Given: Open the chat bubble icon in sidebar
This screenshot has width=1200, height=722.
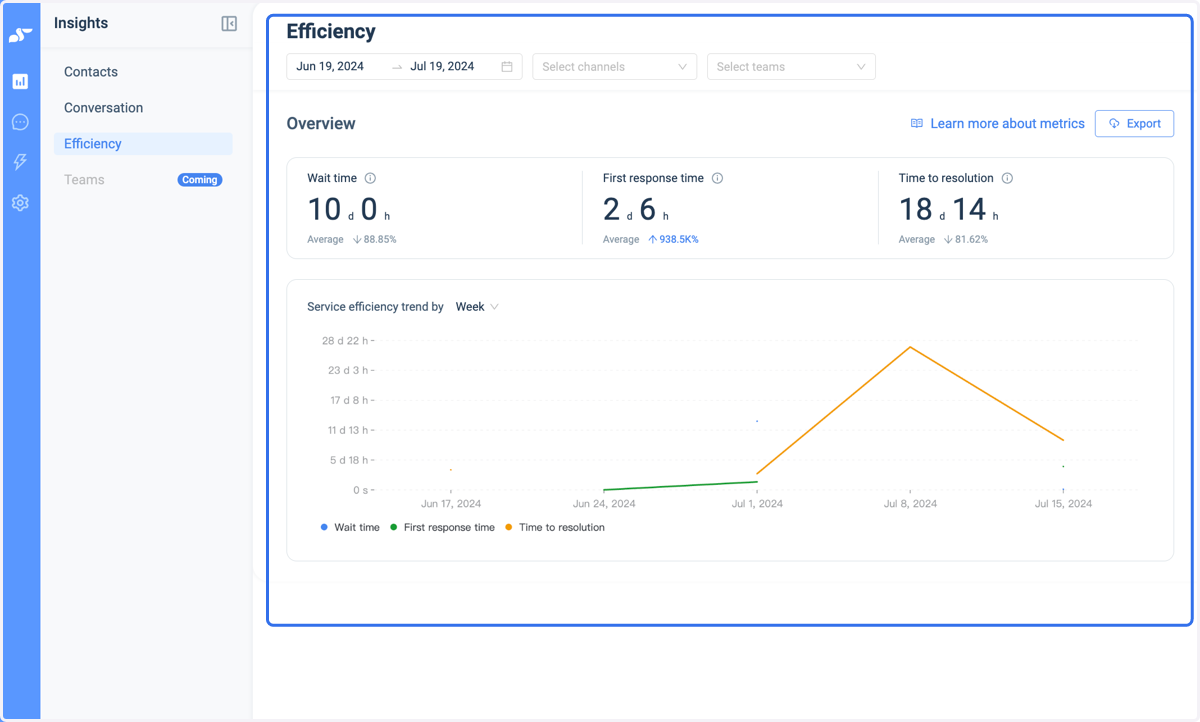Looking at the screenshot, I should [20, 122].
